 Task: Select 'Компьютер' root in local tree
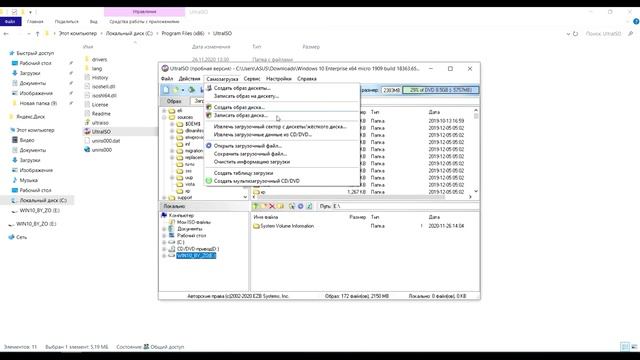[x=181, y=215]
